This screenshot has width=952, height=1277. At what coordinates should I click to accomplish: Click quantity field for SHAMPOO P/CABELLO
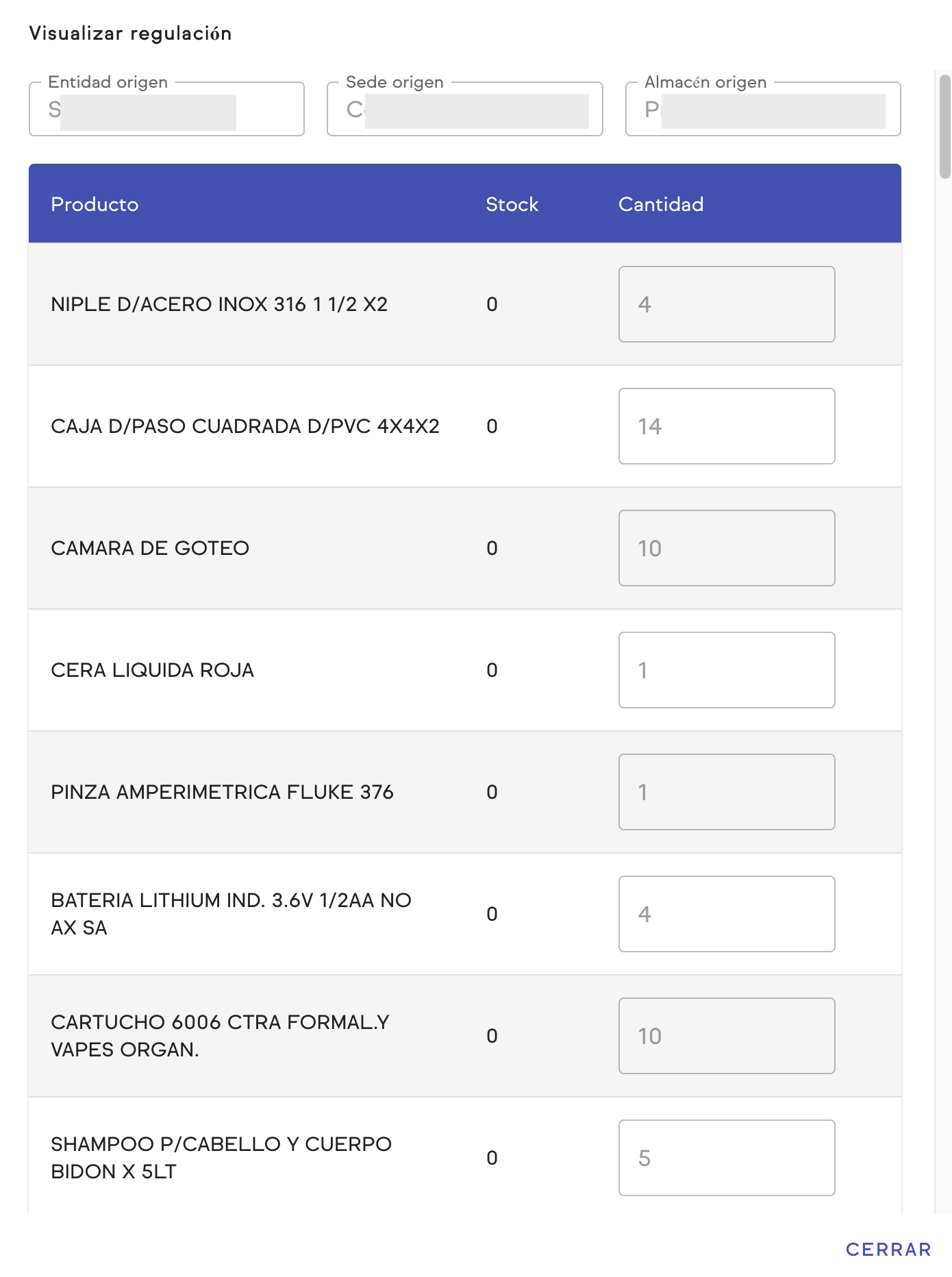pyautogui.click(x=726, y=1158)
